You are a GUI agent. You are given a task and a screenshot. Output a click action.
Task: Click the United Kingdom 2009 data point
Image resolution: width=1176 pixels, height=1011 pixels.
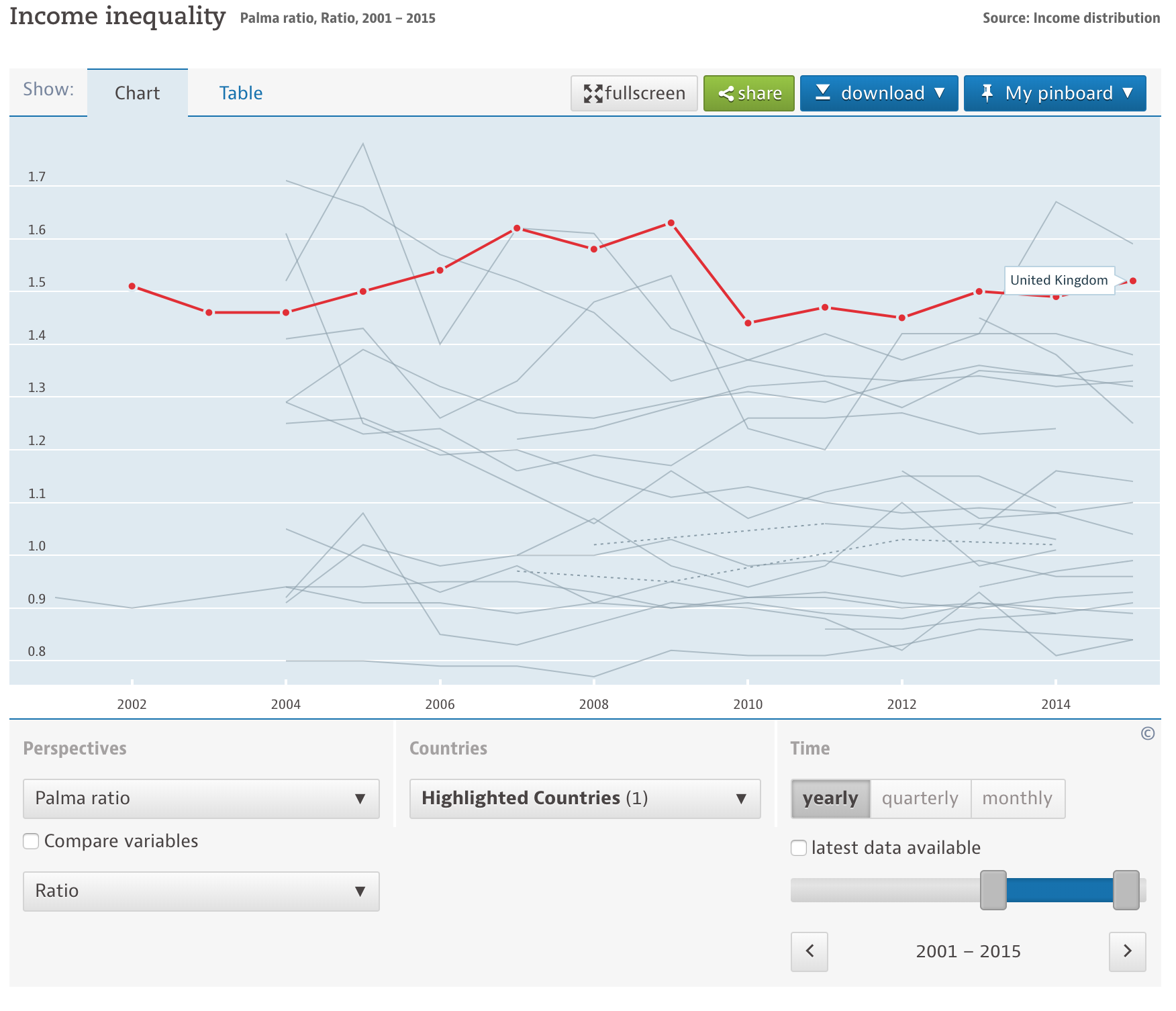point(671,223)
